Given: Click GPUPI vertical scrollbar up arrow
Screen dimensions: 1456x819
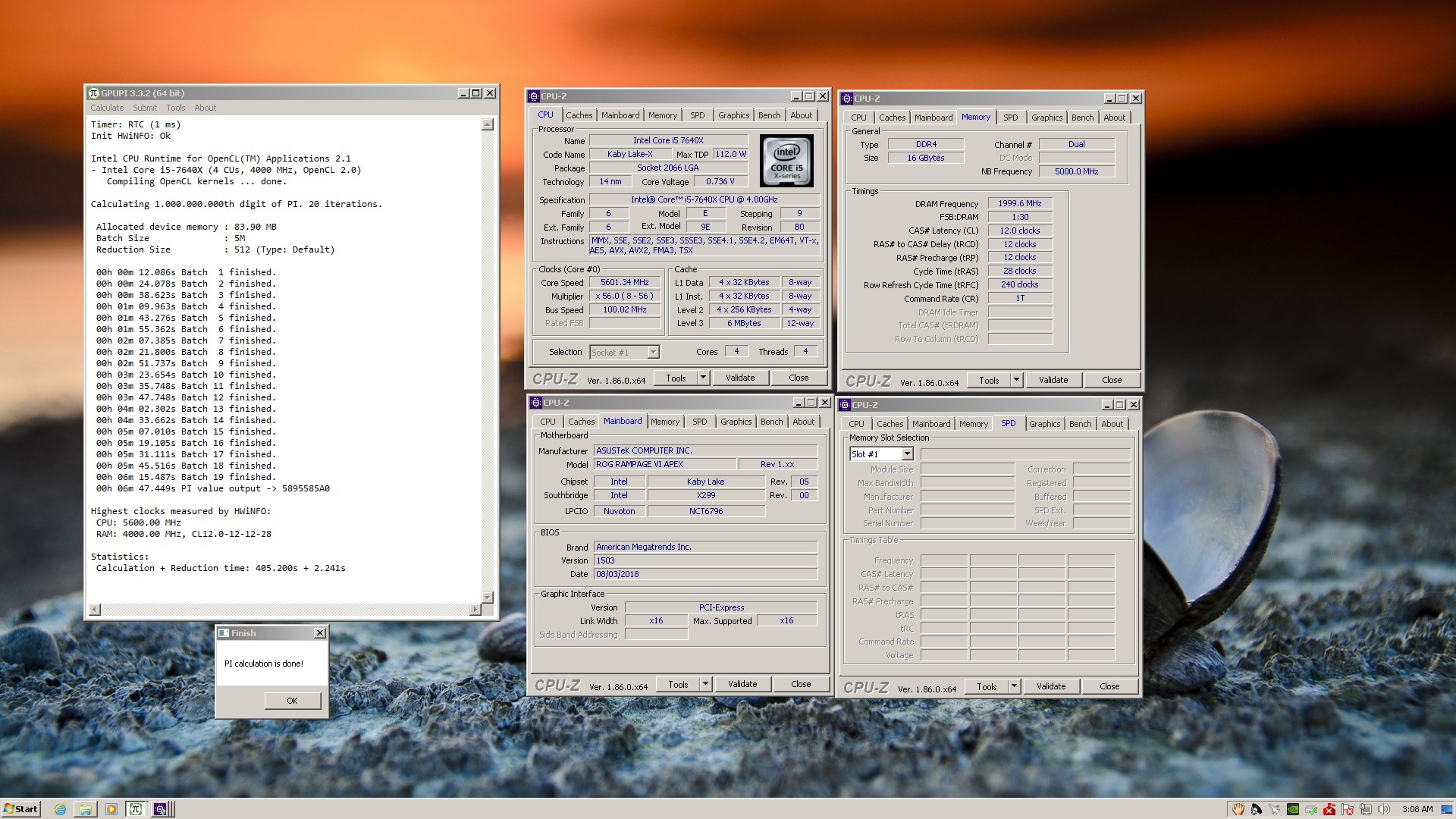Looking at the screenshot, I should click(x=488, y=124).
